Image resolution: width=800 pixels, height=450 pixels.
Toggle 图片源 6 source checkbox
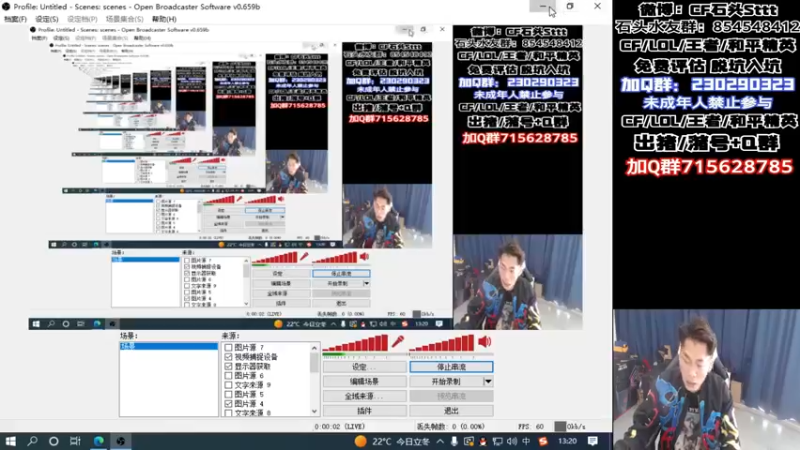pyautogui.click(x=228, y=376)
